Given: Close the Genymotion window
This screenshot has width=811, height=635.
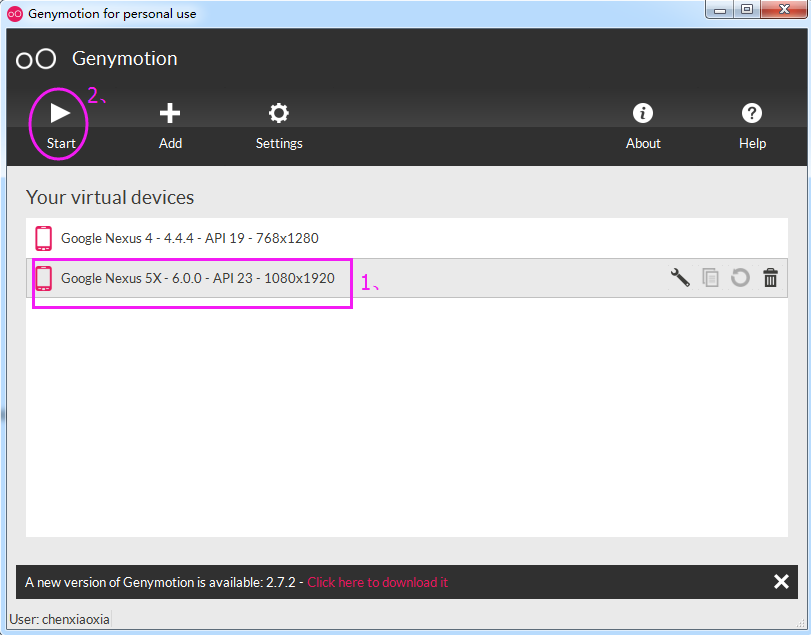Looking at the screenshot, I should coord(784,9).
